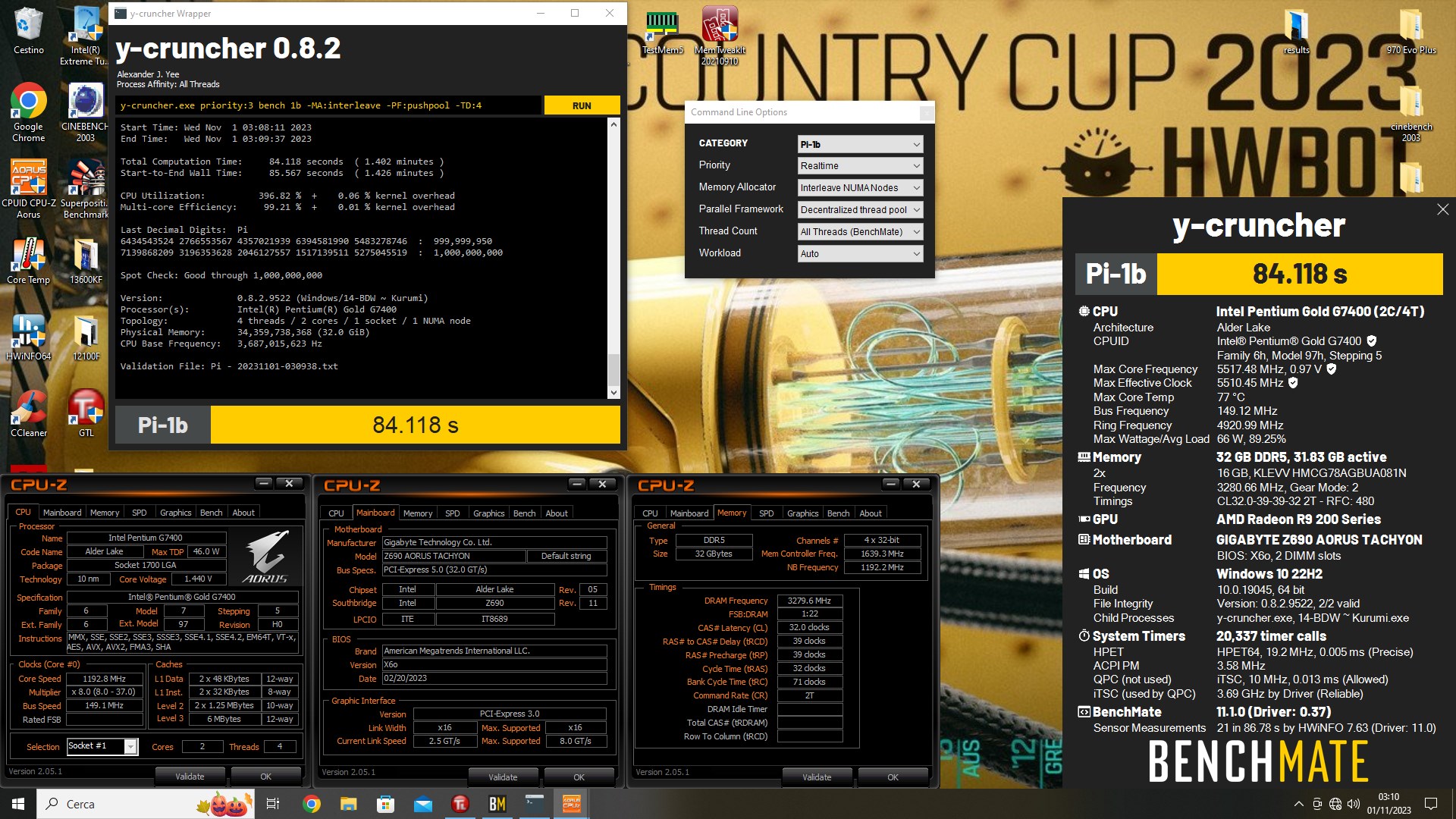This screenshot has height=819, width=1456.
Task: Open the 970 Evo Plus folder
Action: [x=1410, y=32]
